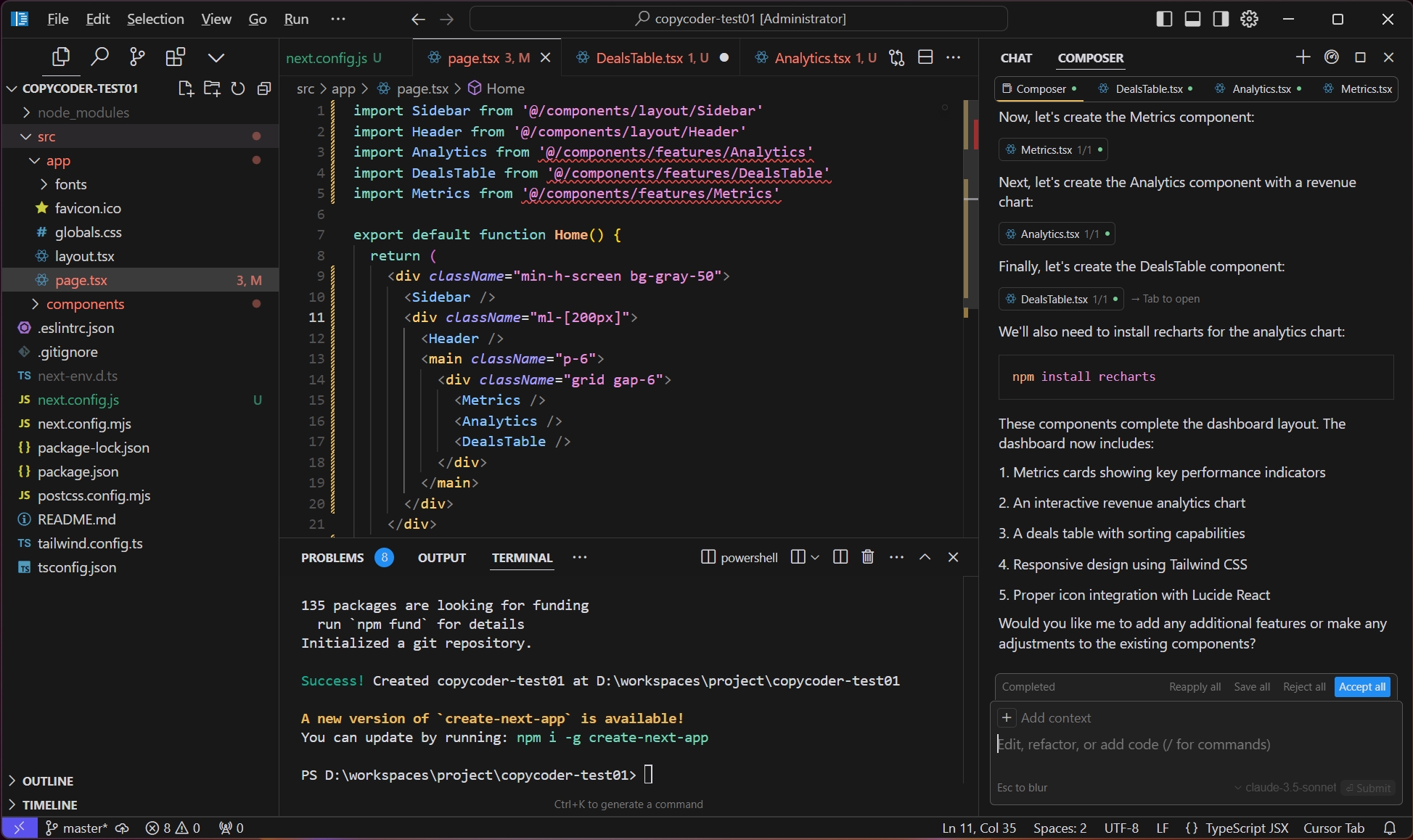Screen dimensions: 1413x840
Task: Toggle terminal side layout icon
Action: [x=798, y=557]
